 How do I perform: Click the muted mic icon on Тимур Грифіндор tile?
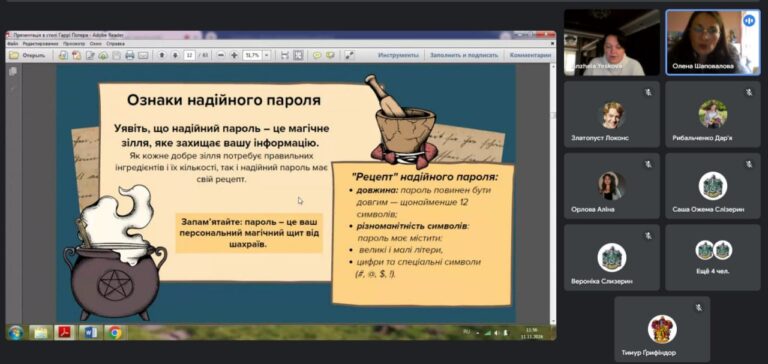pos(698,307)
